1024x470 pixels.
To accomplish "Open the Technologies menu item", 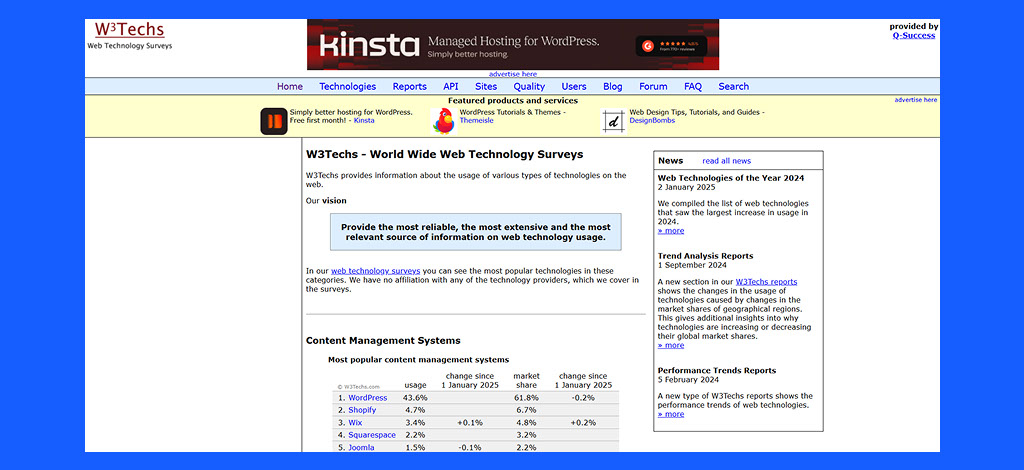I will pyautogui.click(x=347, y=86).
